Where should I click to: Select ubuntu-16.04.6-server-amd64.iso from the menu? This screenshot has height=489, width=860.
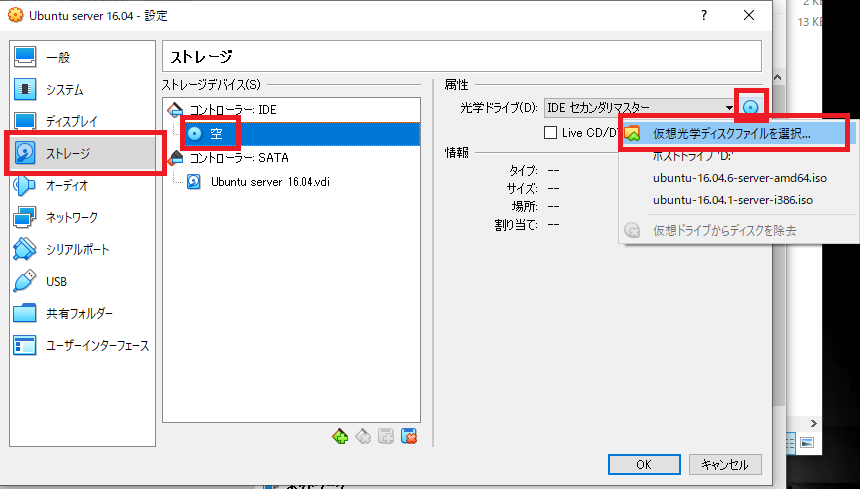738,178
